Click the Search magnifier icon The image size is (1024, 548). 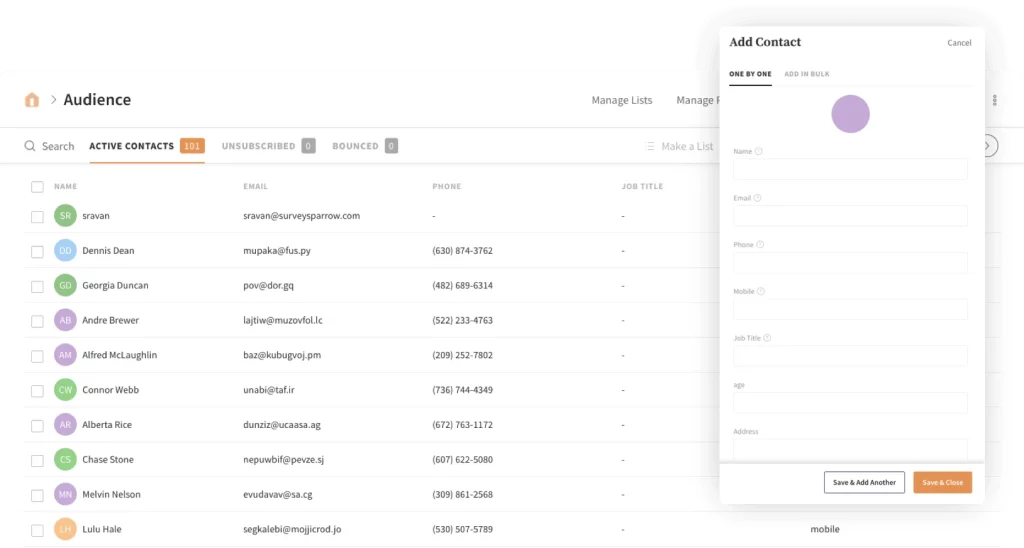(30, 146)
